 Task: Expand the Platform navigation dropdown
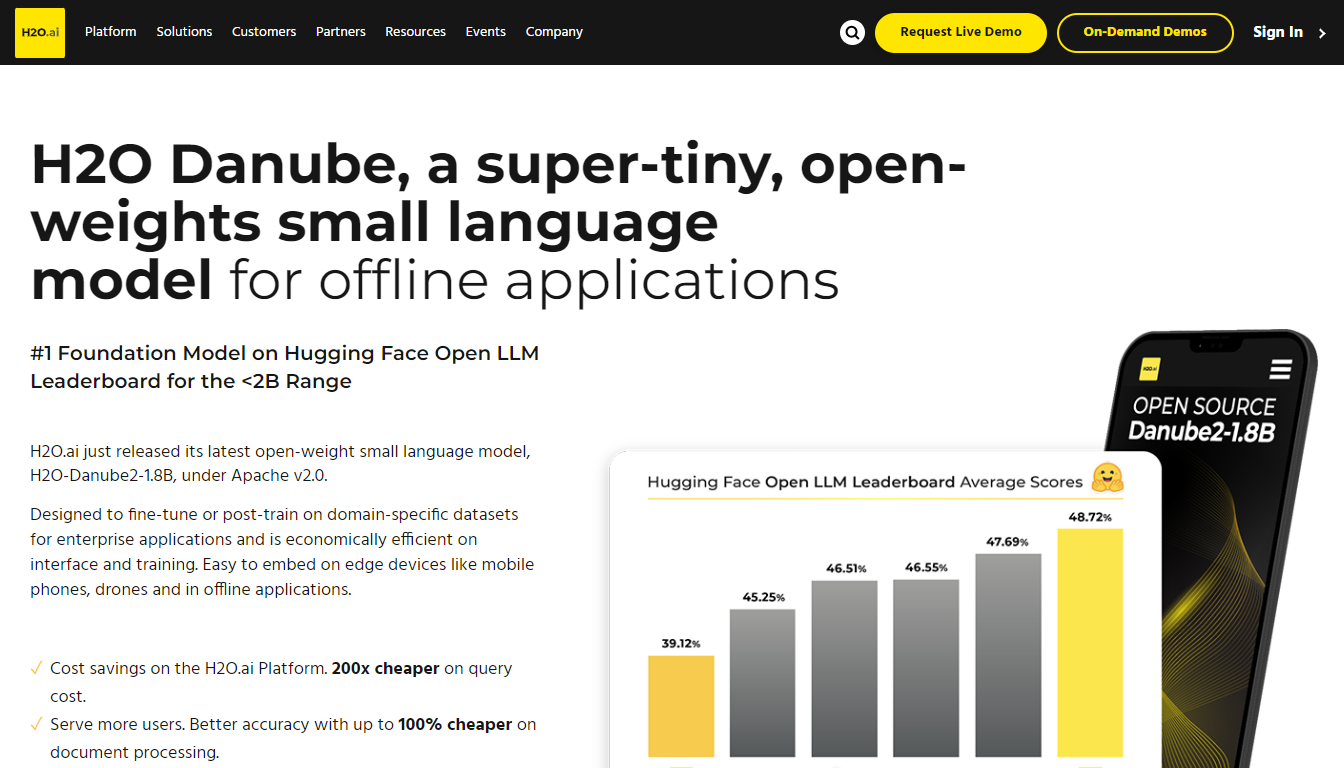coord(110,32)
